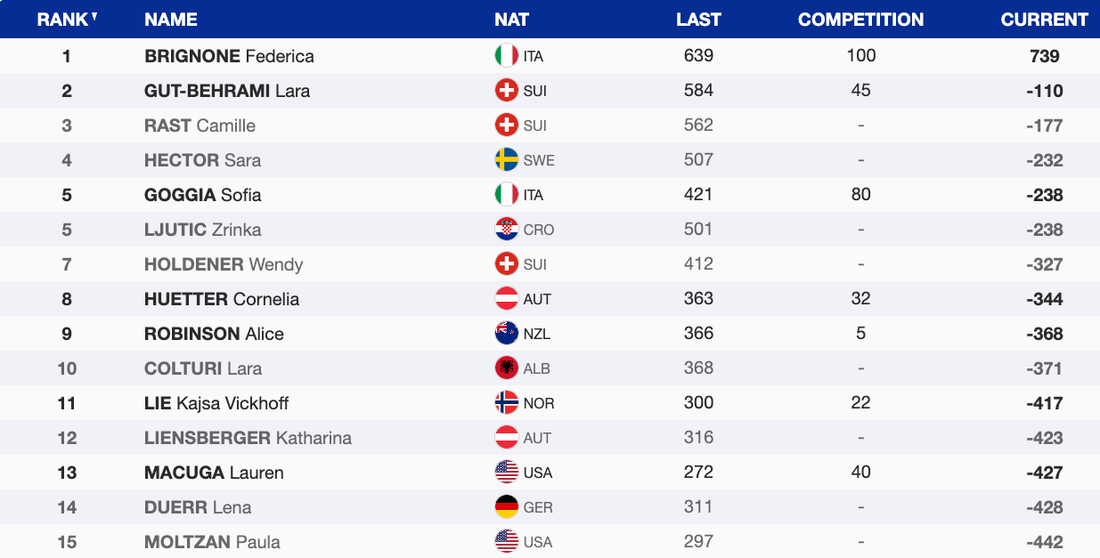Click Swiss flag icon next to Gut-Behrami
The width and height of the screenshot is (1100, 558).
point(506,91)
